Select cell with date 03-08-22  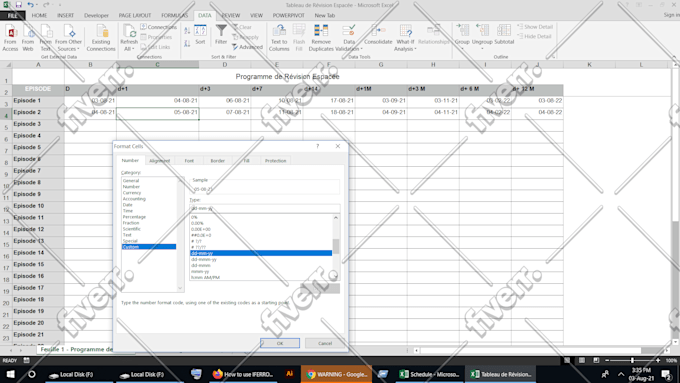point(537,101)
